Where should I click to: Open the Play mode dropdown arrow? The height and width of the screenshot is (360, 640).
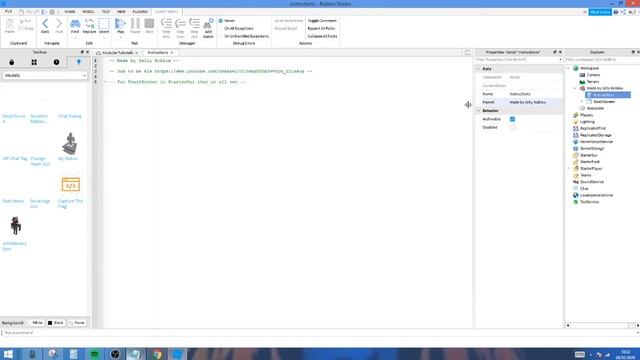point(120,38)
